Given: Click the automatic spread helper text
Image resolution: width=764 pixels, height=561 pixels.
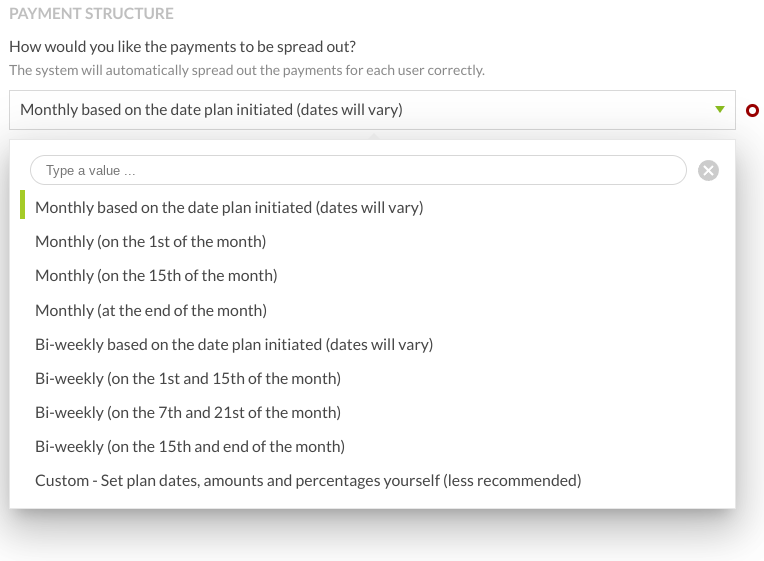Looking at the screenshot, I should point(247,70).
